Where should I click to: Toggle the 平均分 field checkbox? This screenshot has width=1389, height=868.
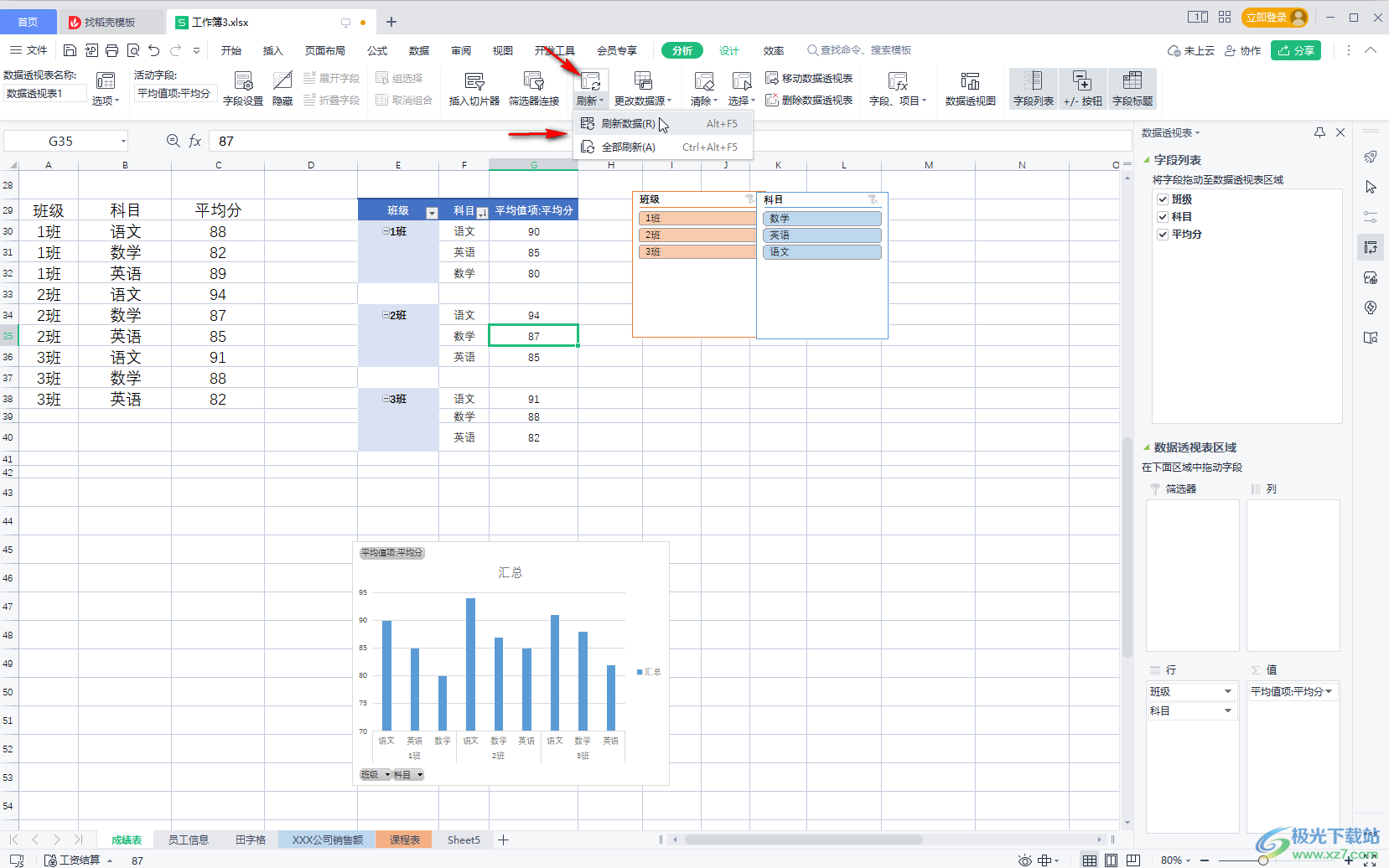pos(1163,235)
